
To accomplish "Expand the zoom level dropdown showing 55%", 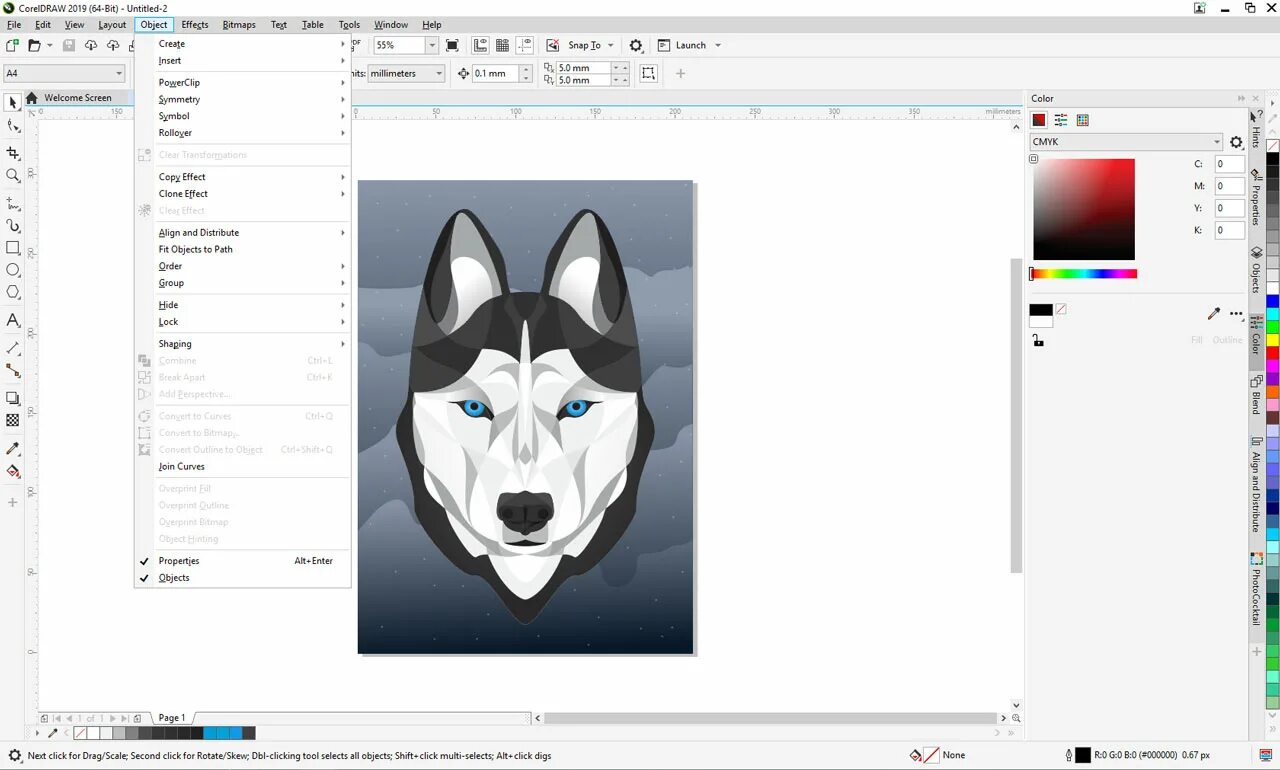I will click(431, 44).
